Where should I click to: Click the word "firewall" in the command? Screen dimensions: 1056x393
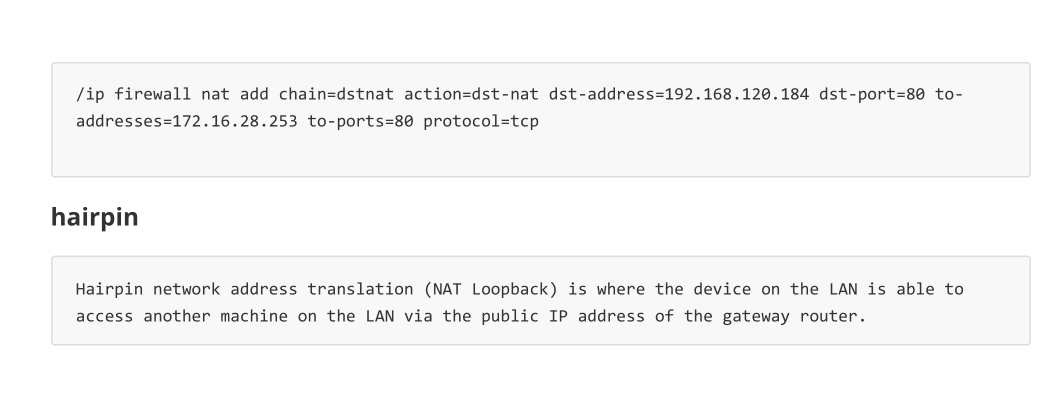153,94
